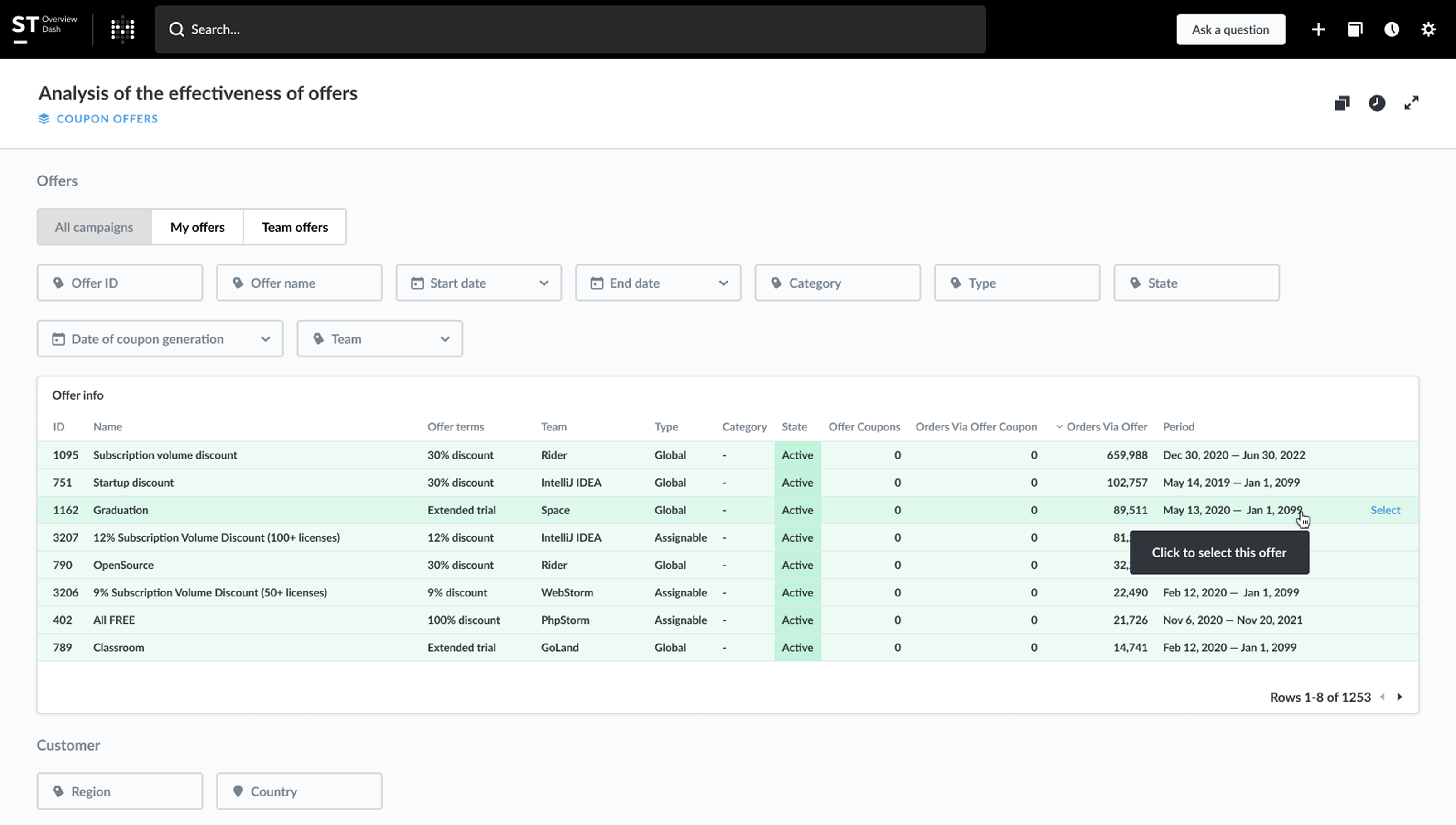The image size is (1456, 825).
Task: Click the State column header in table
Action: click(794, 427)
